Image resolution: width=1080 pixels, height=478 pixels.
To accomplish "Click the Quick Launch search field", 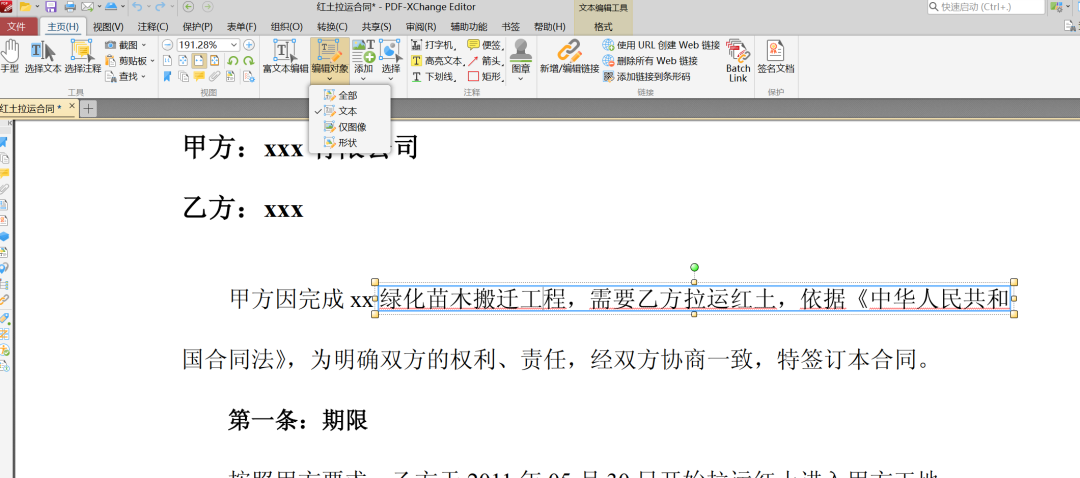I will (x=985, y=7).
